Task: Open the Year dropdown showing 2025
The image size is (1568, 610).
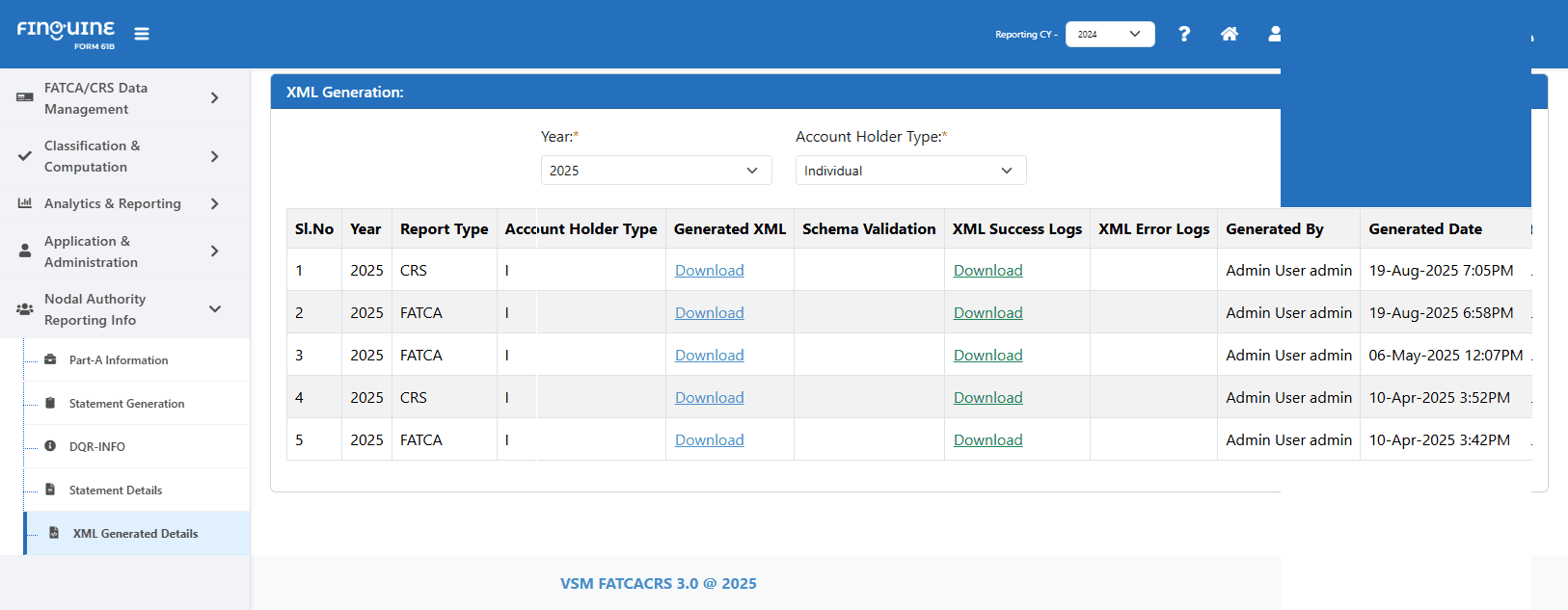Action: click(x=656, y=171)
